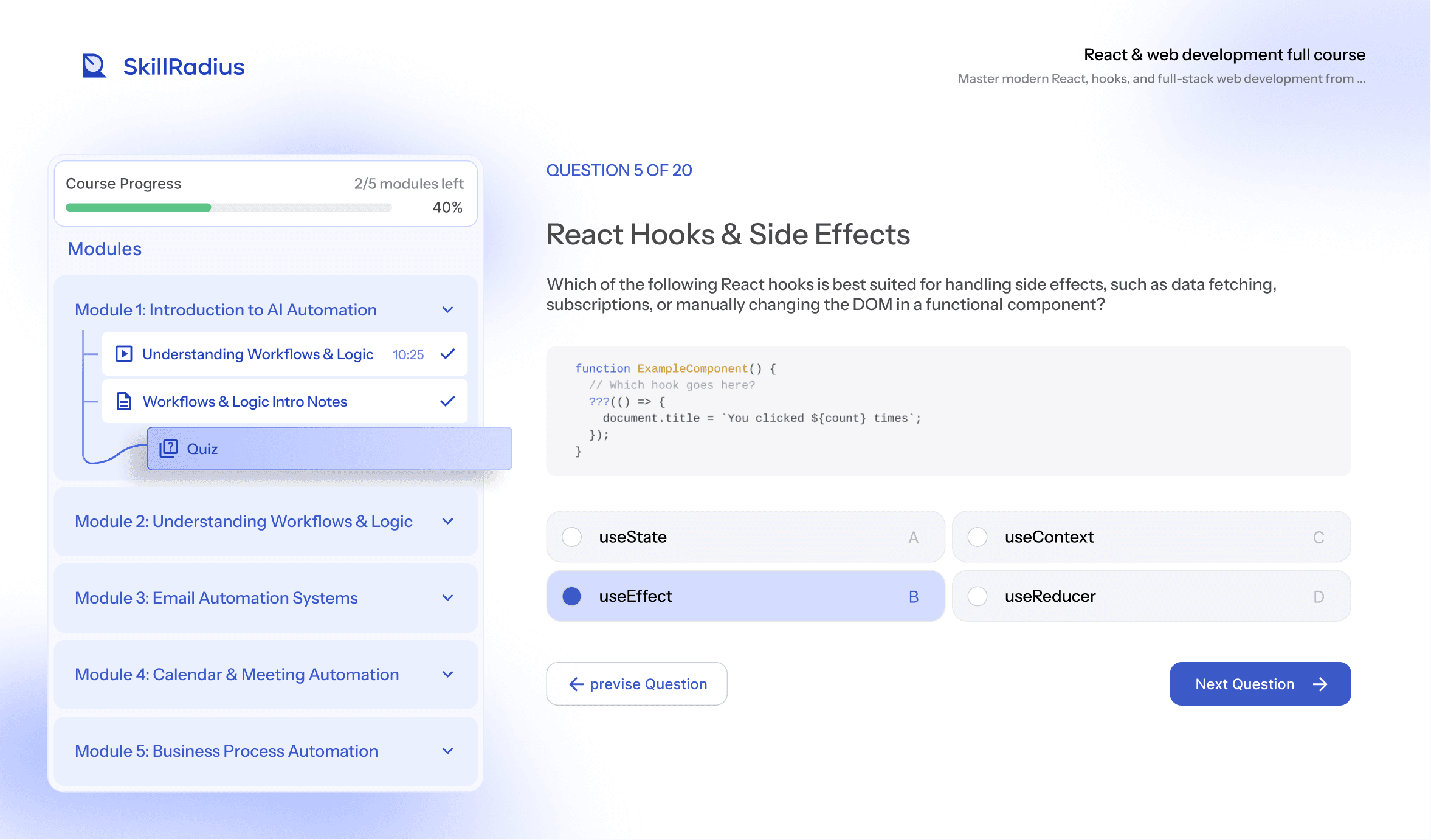The image size is (1431, 840).
Task: Go back with previse Question button
Action: (636, 684)
